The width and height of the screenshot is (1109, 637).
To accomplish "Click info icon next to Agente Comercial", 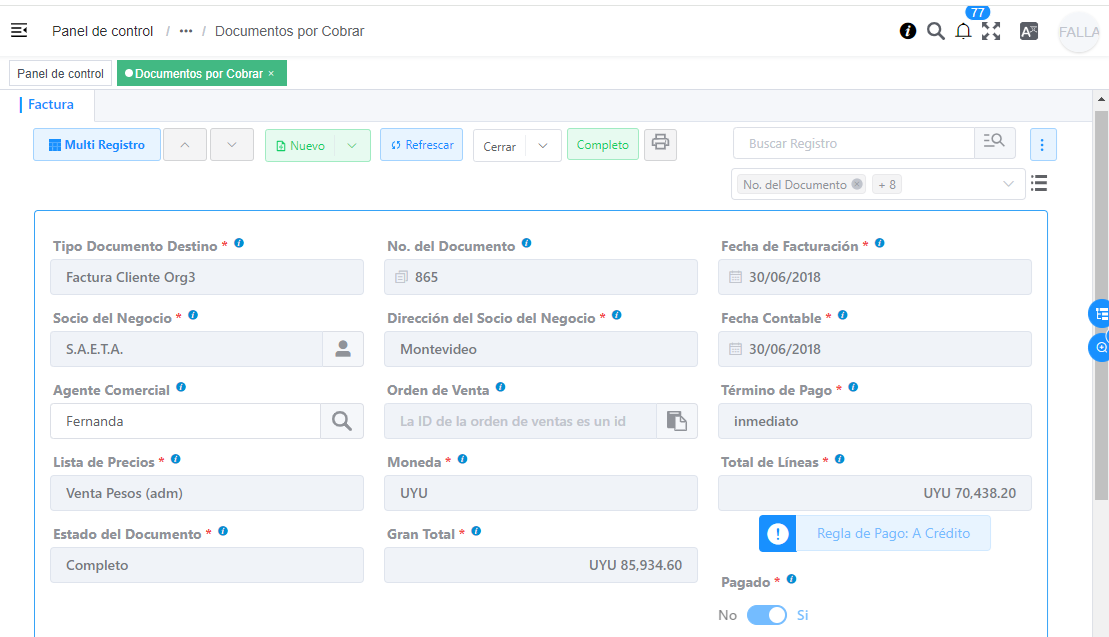I will tap(181, 387).
